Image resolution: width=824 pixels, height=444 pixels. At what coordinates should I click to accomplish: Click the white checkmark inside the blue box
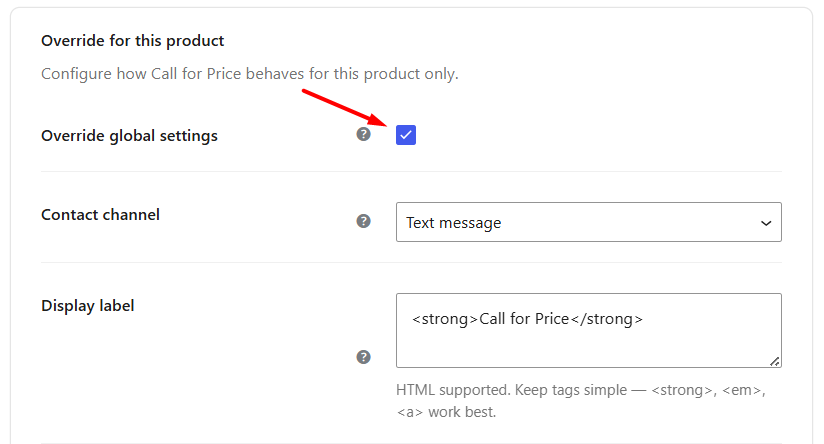point(406,135)
